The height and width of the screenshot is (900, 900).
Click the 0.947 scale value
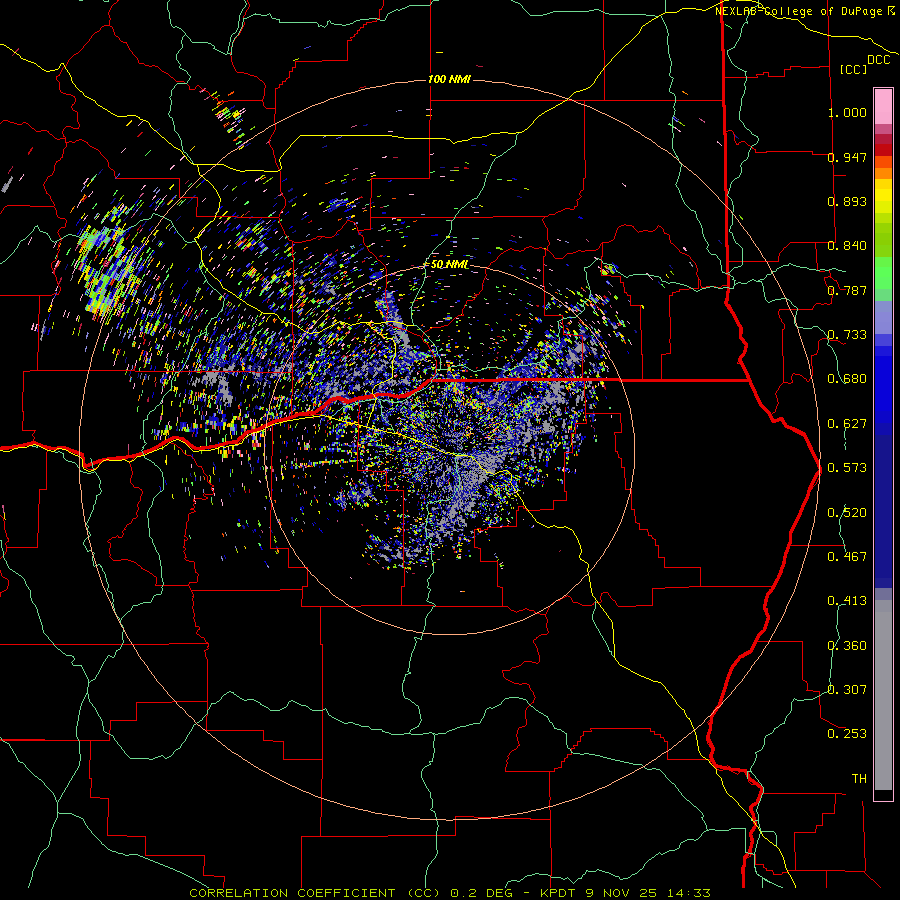coord(847,157)
